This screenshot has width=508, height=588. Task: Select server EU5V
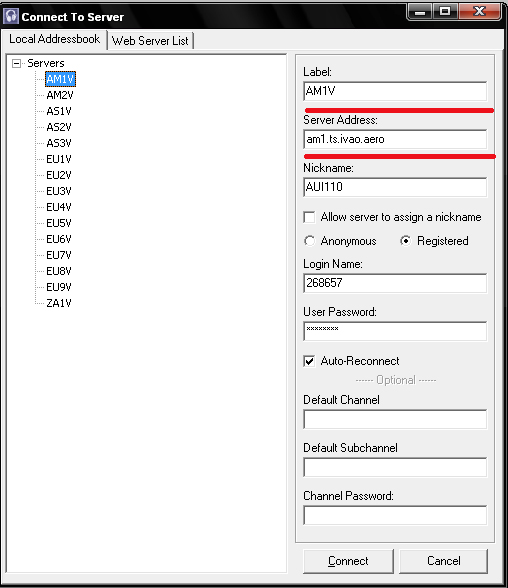point(59,223)
